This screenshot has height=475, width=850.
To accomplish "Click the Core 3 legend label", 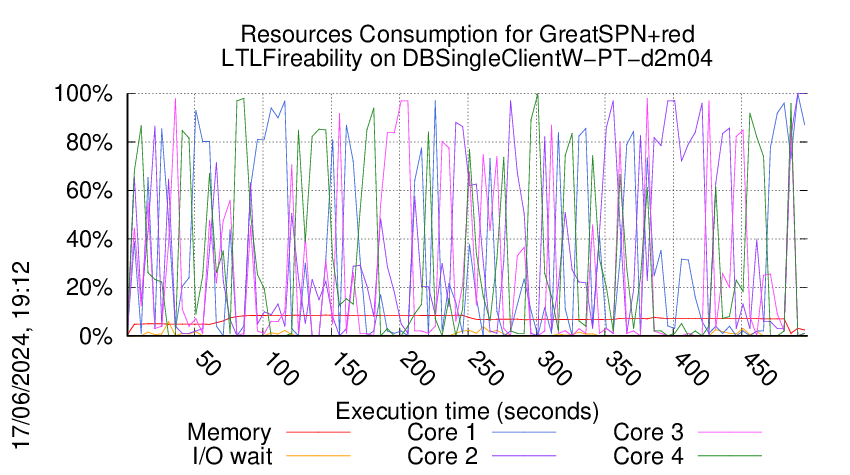I will [648, 433].
